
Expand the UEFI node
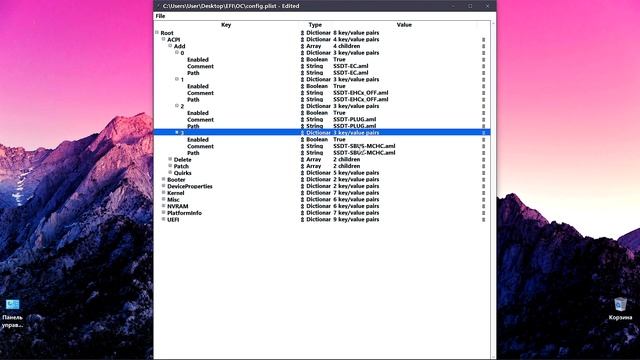pos(163,219)
